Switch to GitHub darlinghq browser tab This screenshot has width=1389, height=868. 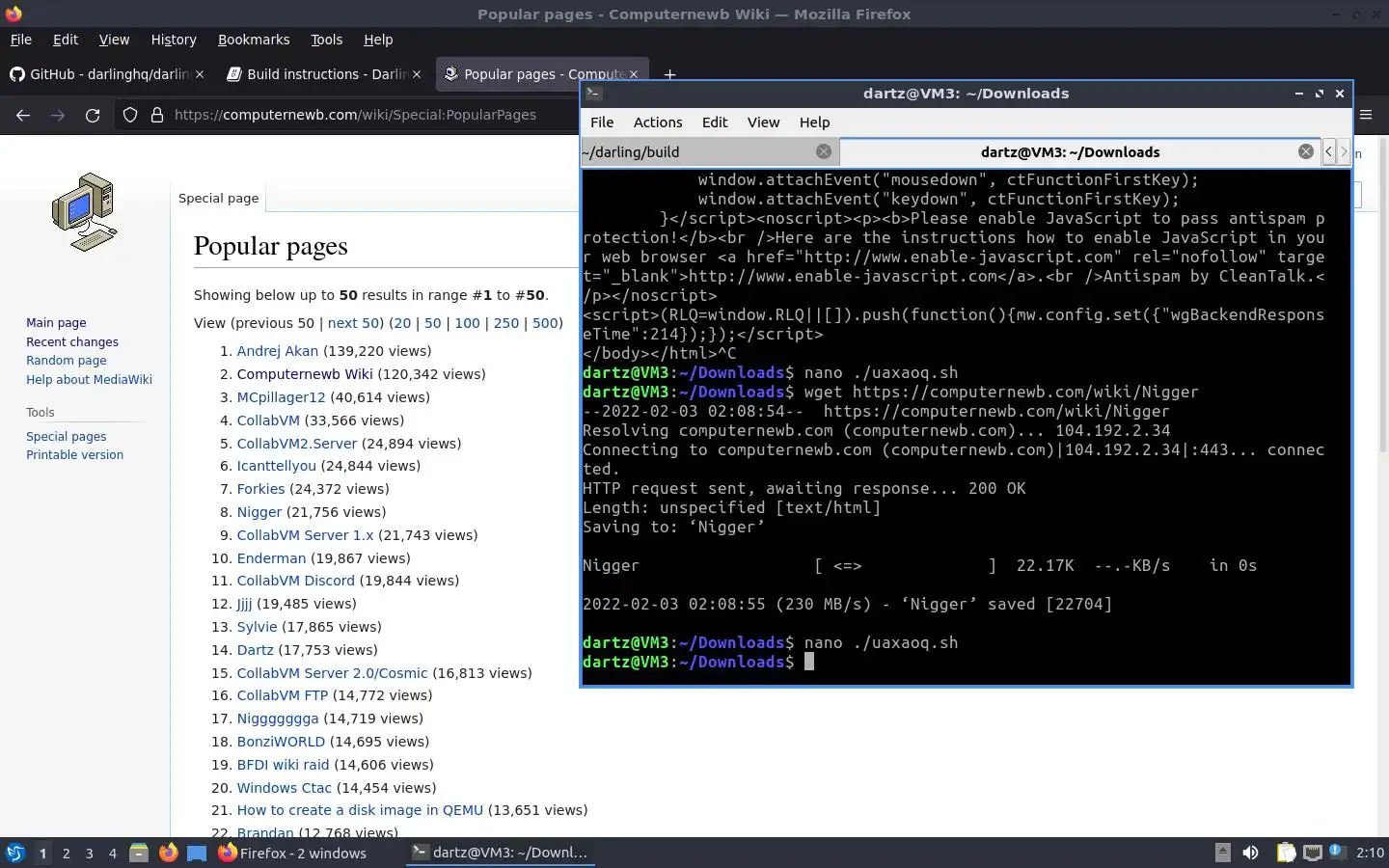[106, 74]
